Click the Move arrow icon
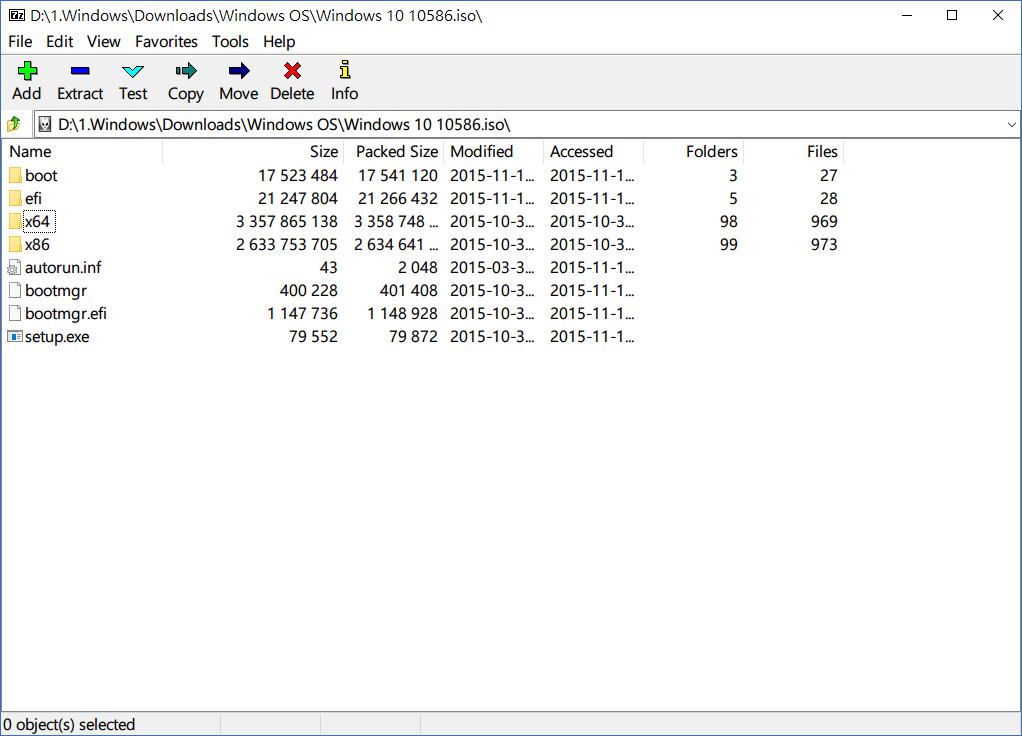Viewport: 1022px width, 736px height. tap(239, 70)
